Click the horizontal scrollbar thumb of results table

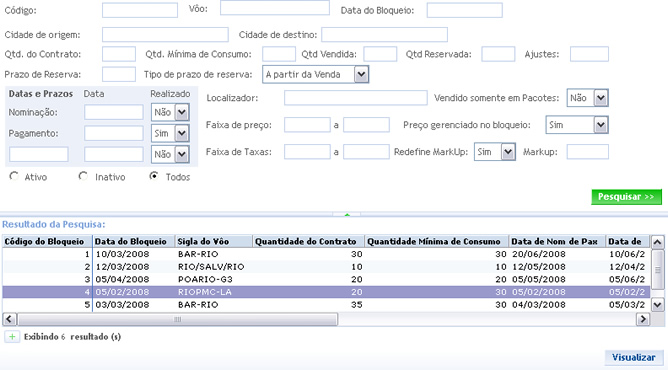[x=178, y=319]
